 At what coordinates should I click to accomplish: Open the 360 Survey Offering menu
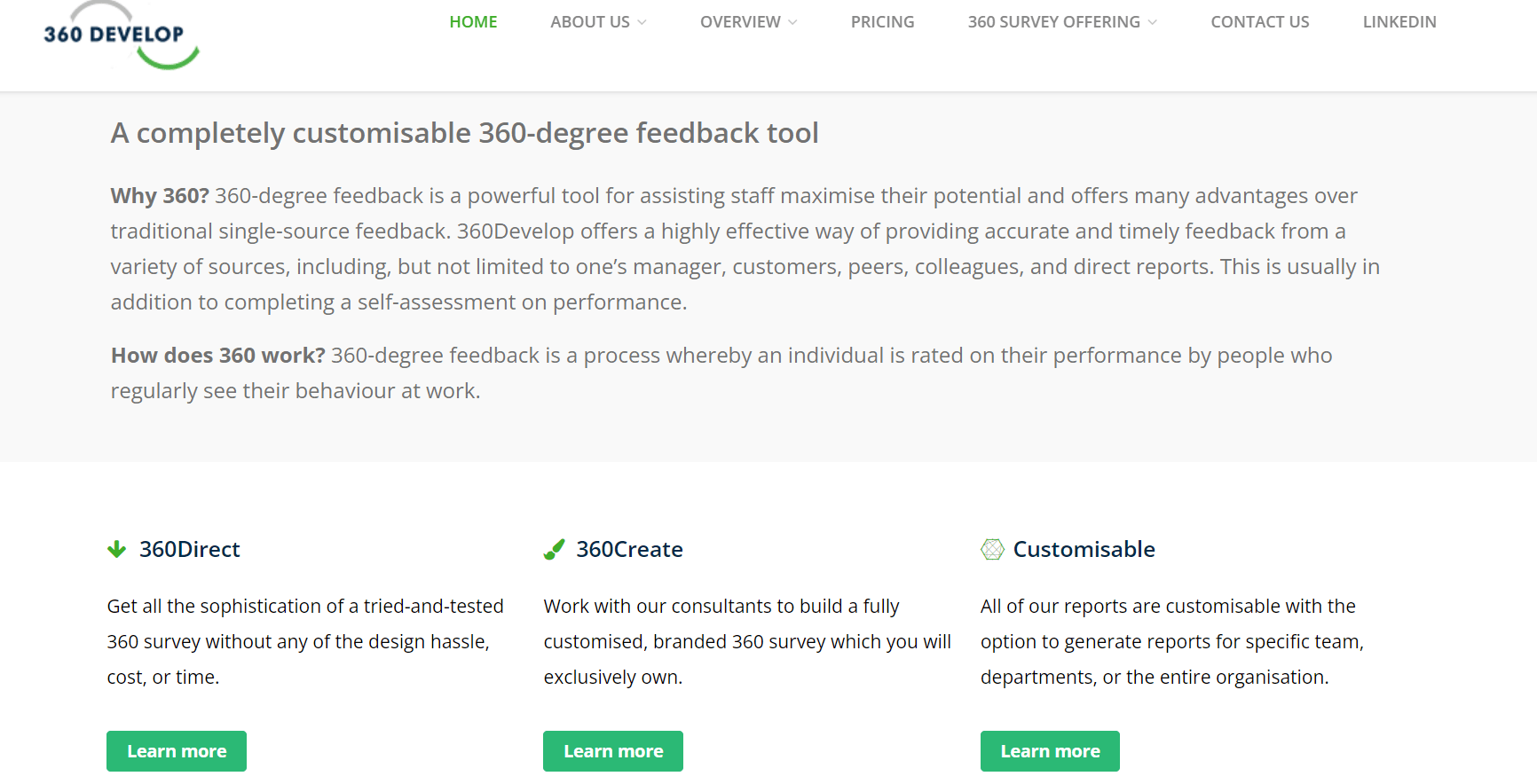click(1053, 22)
